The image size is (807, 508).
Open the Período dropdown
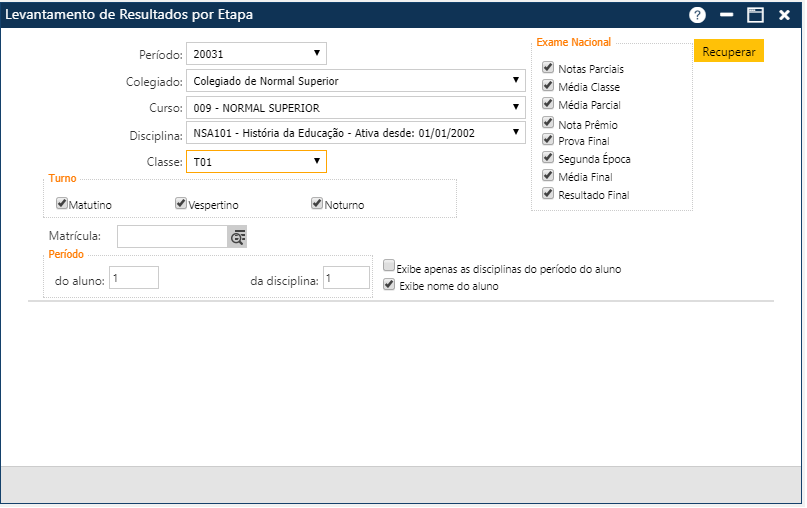(256, 54)
